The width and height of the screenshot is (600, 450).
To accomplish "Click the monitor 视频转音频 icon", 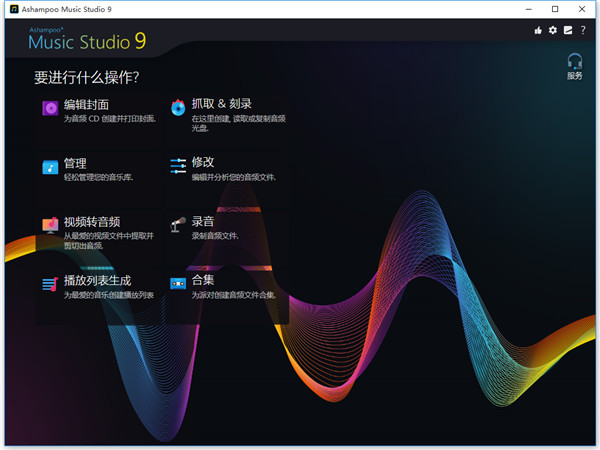I will (50, 225).
